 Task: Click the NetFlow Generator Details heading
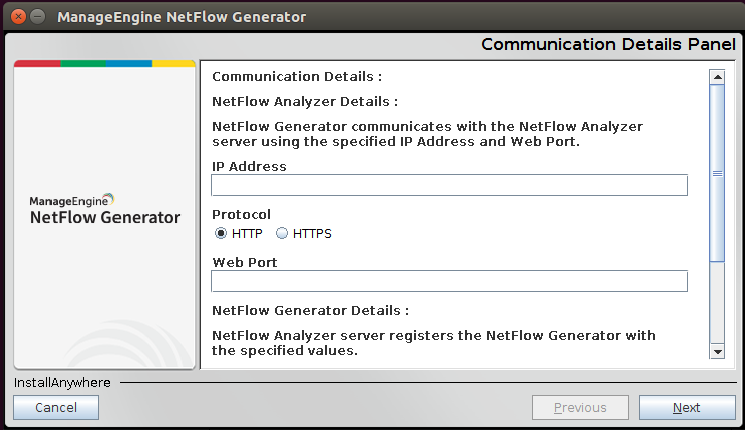pyautogui.click(x=310, y=311)
